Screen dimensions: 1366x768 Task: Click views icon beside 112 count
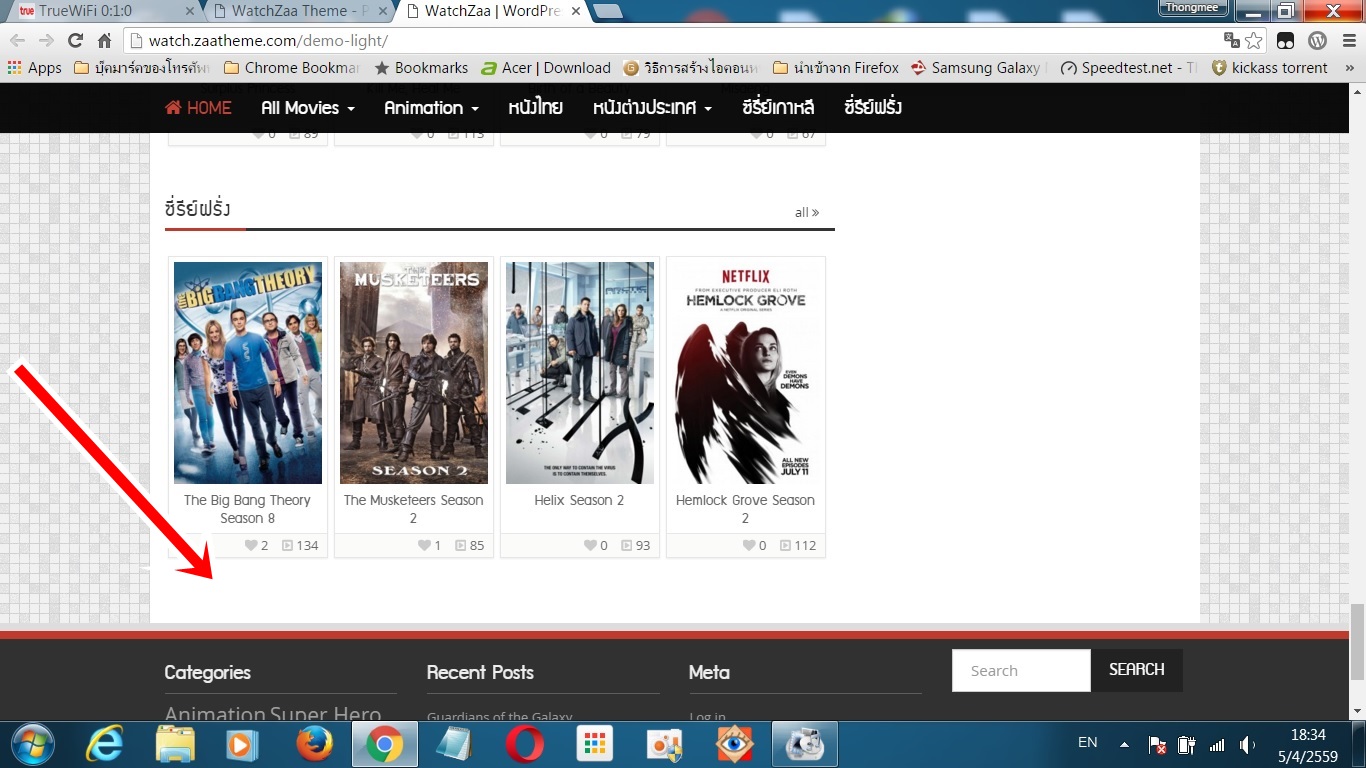786,546
